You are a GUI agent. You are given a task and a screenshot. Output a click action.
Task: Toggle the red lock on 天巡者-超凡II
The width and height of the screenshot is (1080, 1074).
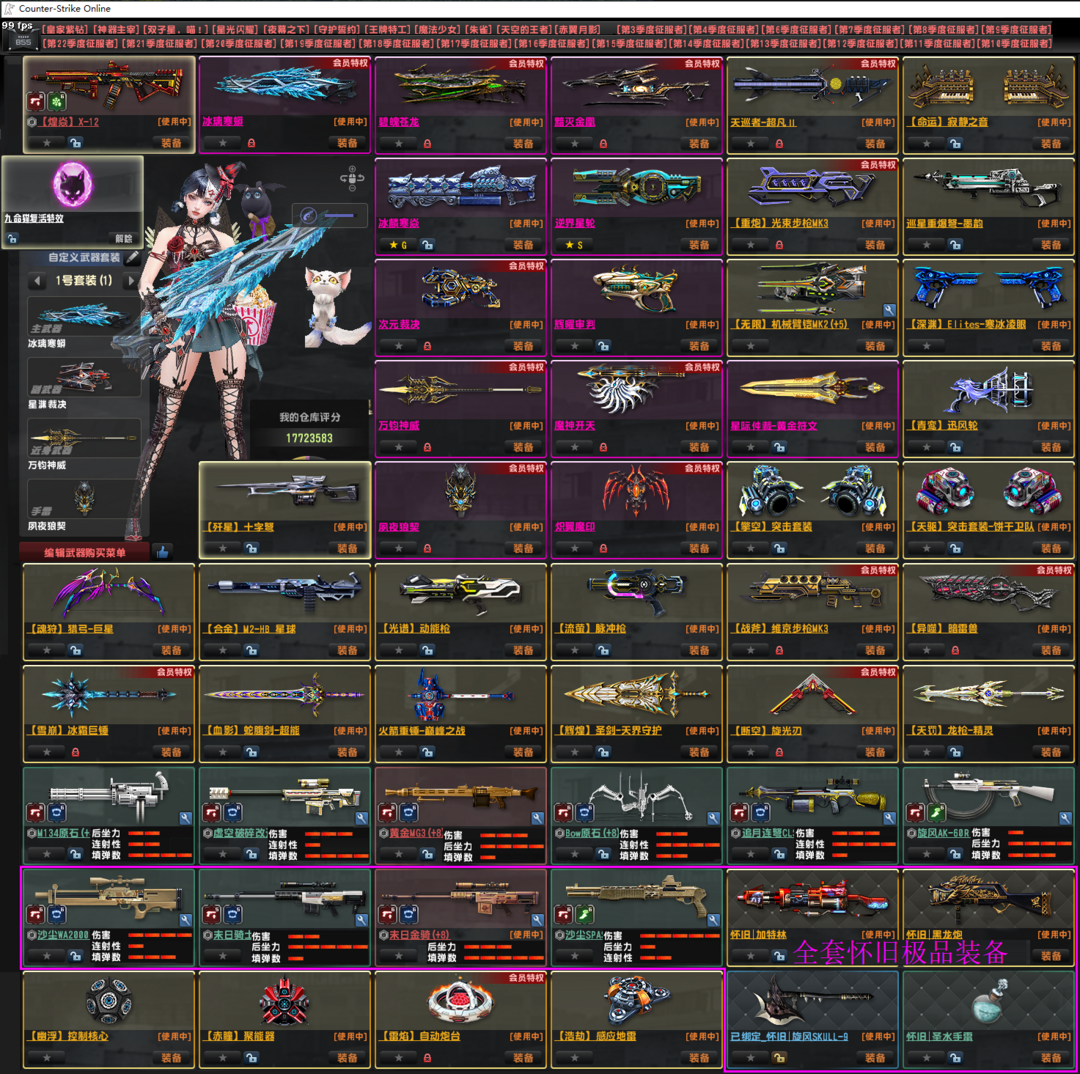779,144
